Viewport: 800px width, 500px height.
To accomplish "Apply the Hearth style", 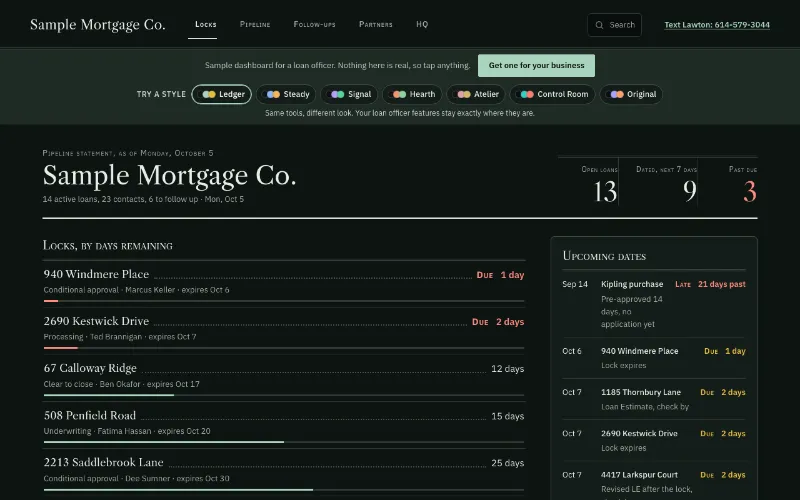I will (412, 94).
